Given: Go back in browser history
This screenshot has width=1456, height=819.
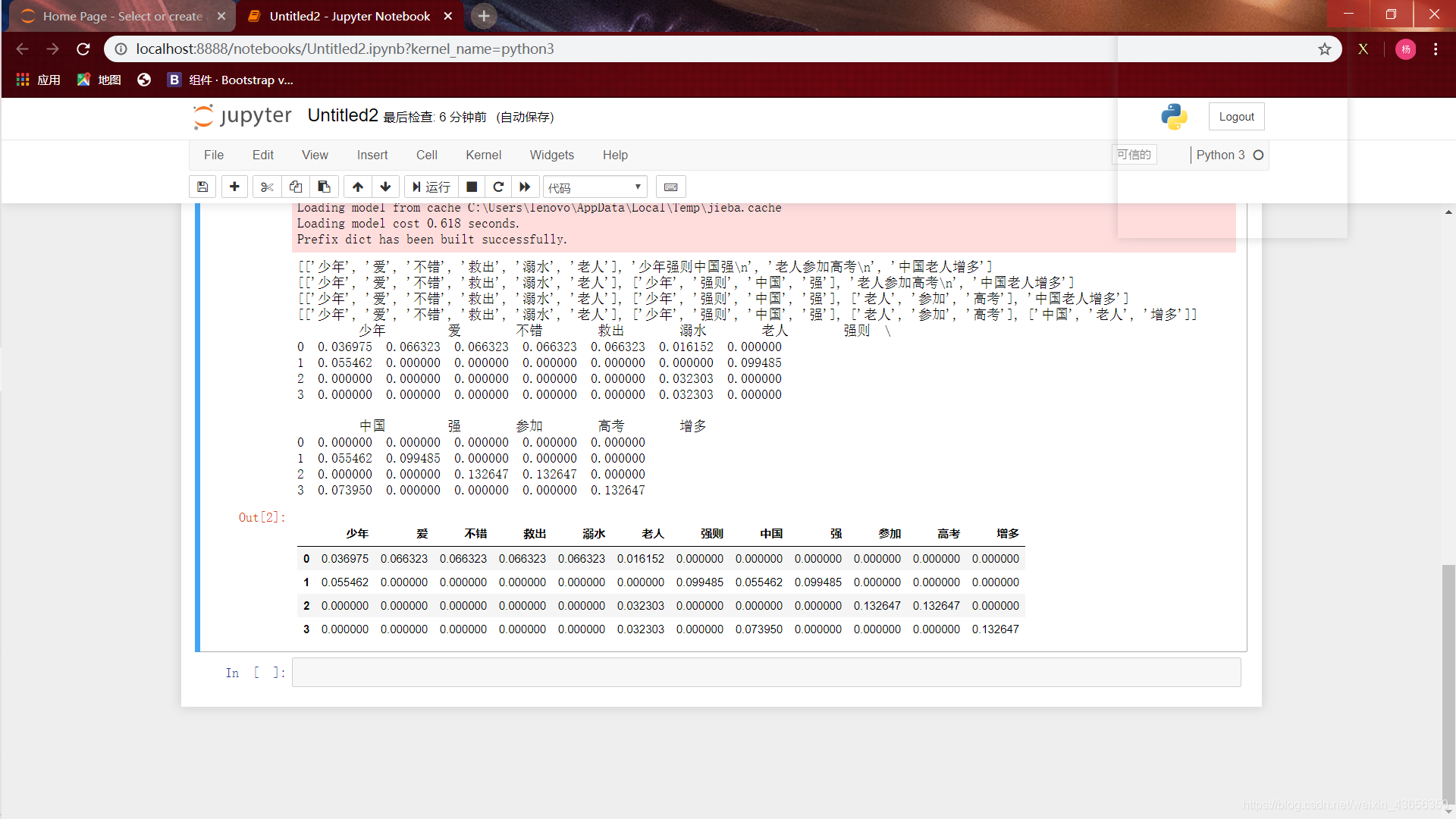Looking at the screenshot, I should (x=22, y=49).
